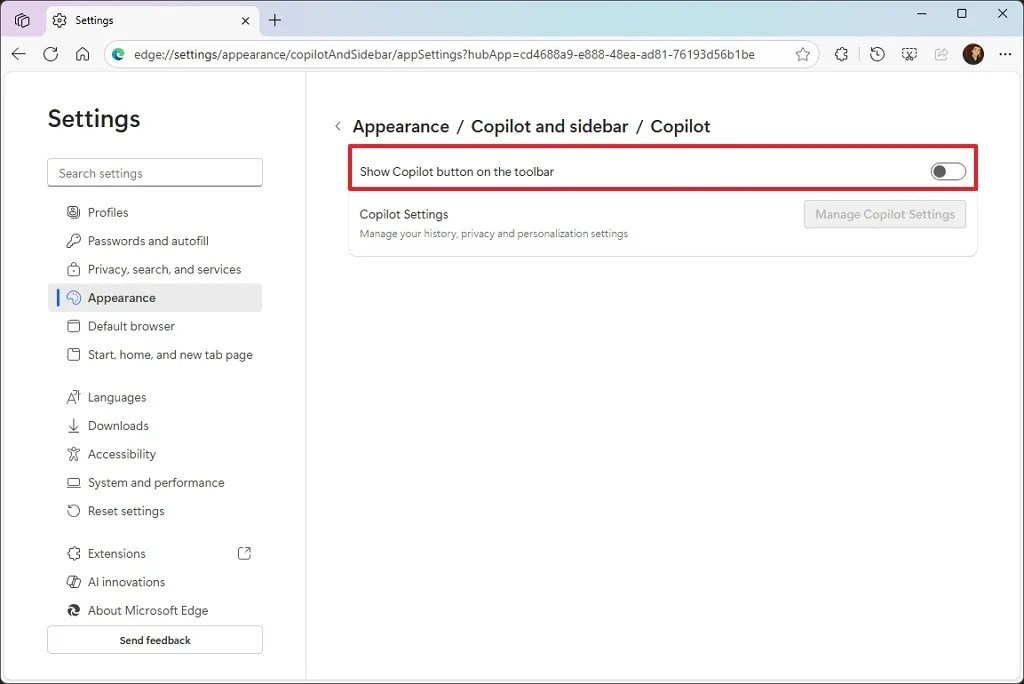This screenshot has height=684, width=1024.
Task: Refresh the current page
Action: (50, 54)
